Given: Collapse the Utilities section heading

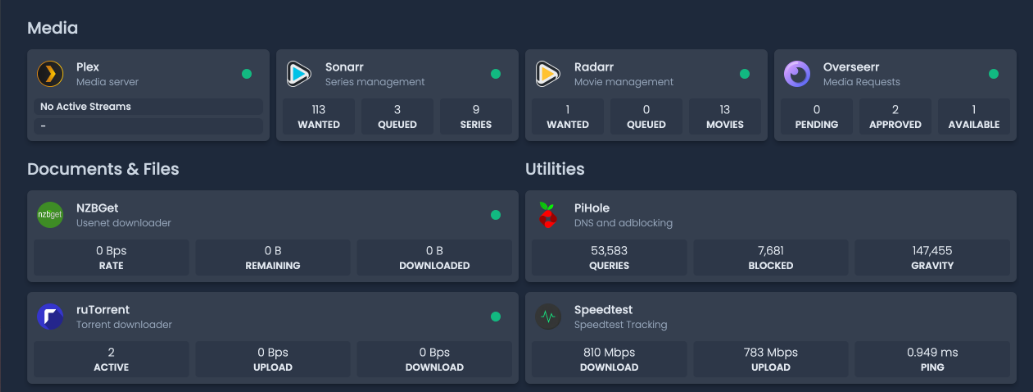Looking at the screenshot, I should tap(555, 169).
